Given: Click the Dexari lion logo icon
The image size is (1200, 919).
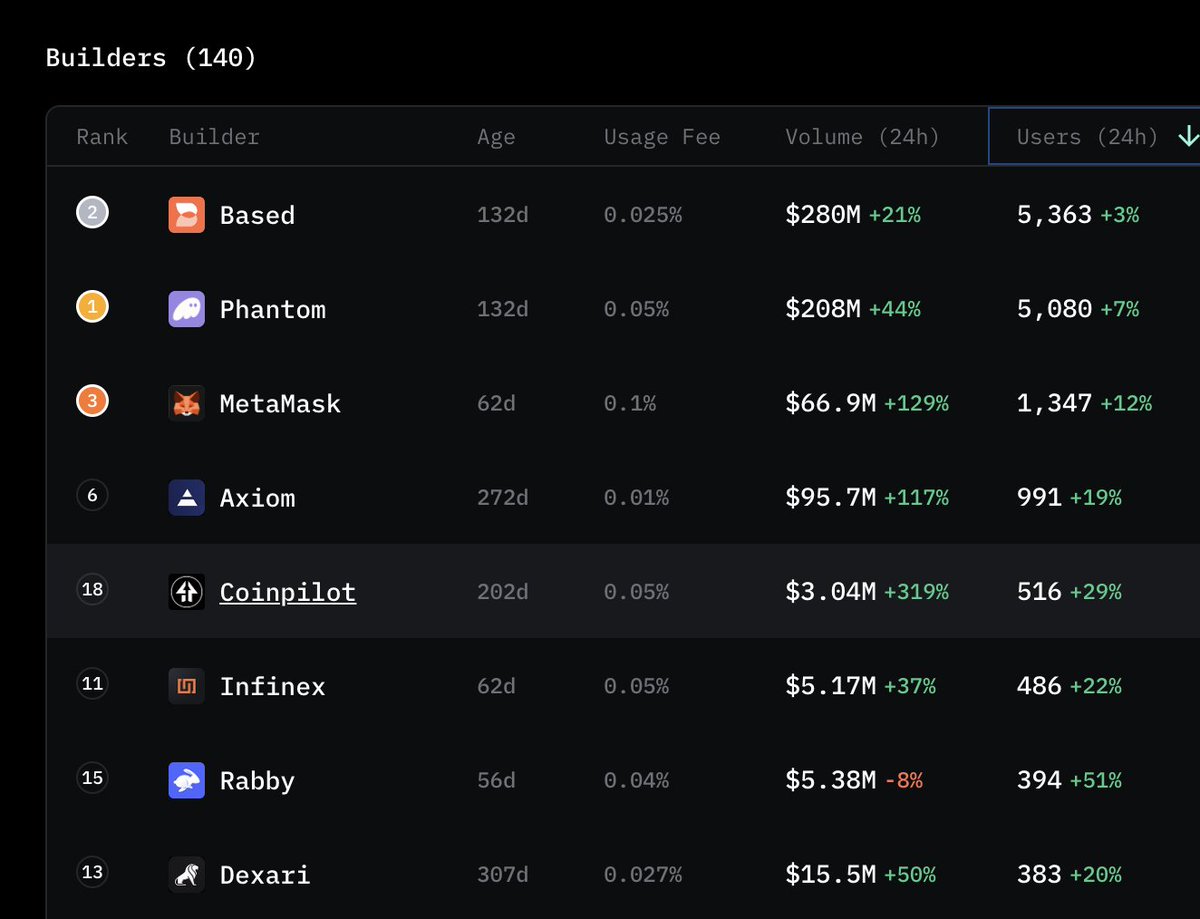Looking at the screenshot, I should [187, 874].
